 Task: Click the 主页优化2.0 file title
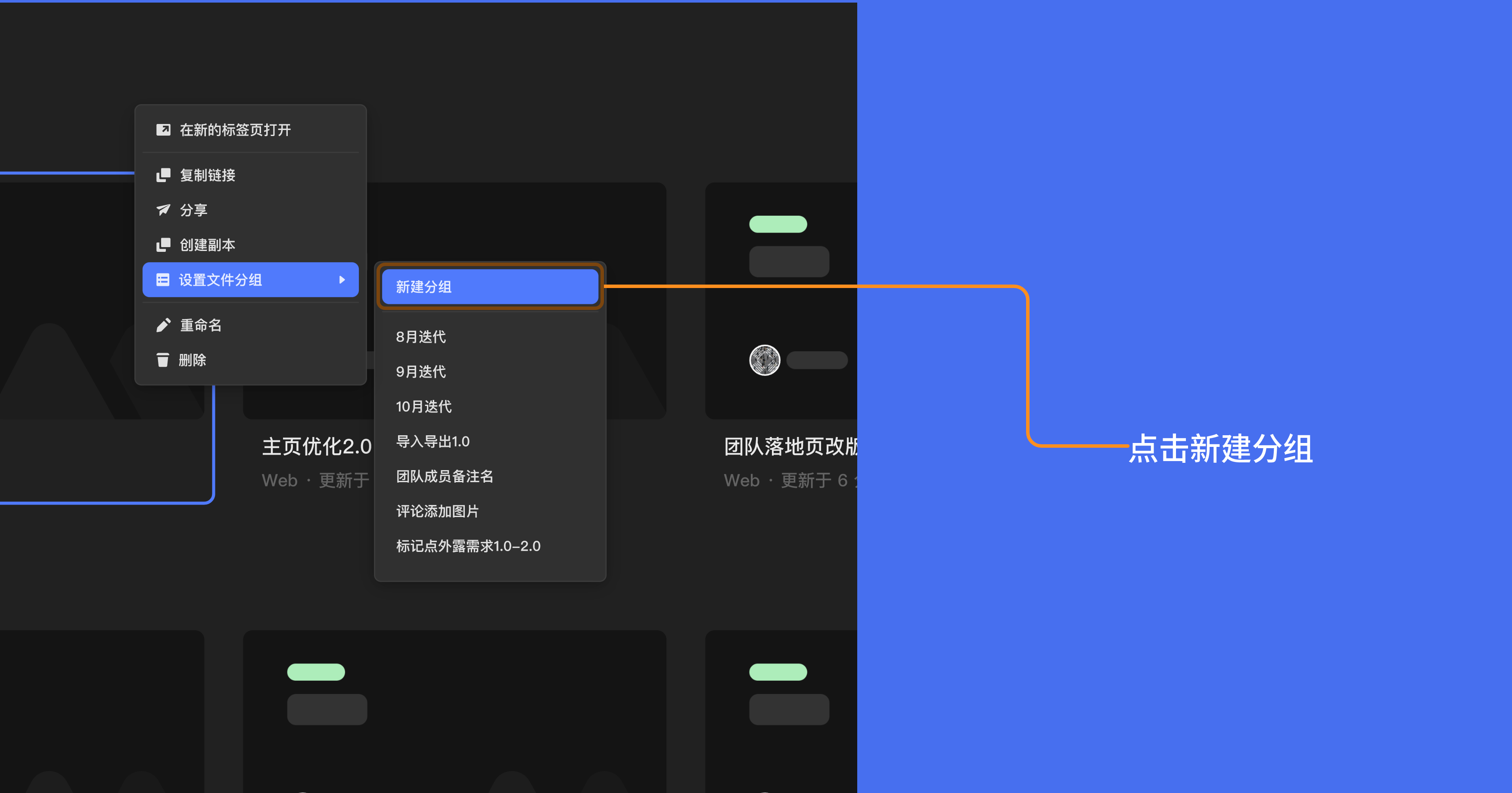point(317,447)
